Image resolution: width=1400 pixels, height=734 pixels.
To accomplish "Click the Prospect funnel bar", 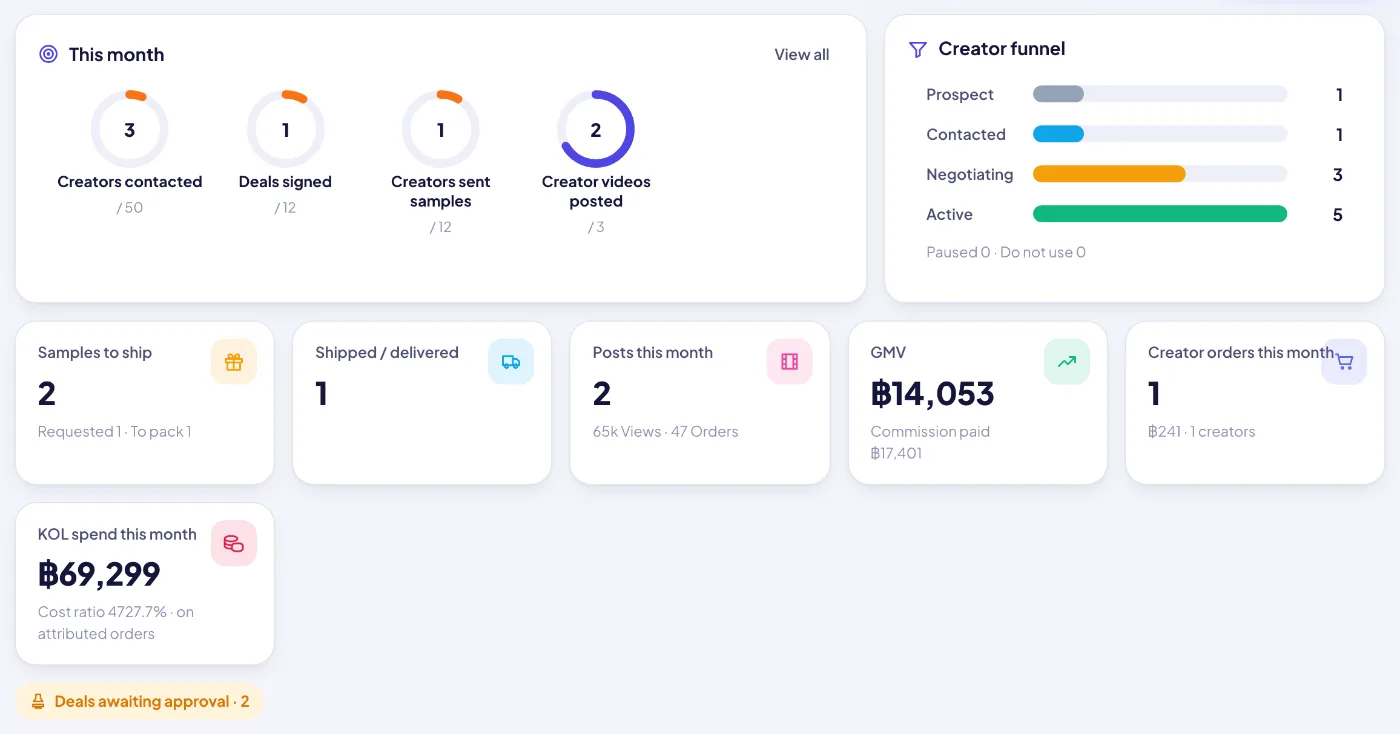I will [1160, 94].
